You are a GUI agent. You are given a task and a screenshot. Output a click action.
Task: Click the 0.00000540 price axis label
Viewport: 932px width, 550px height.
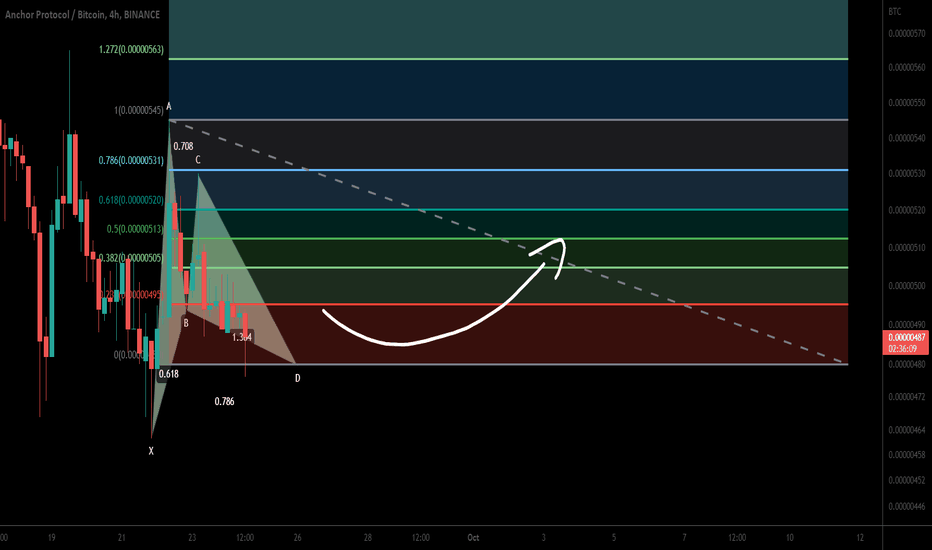coord(907,138)
